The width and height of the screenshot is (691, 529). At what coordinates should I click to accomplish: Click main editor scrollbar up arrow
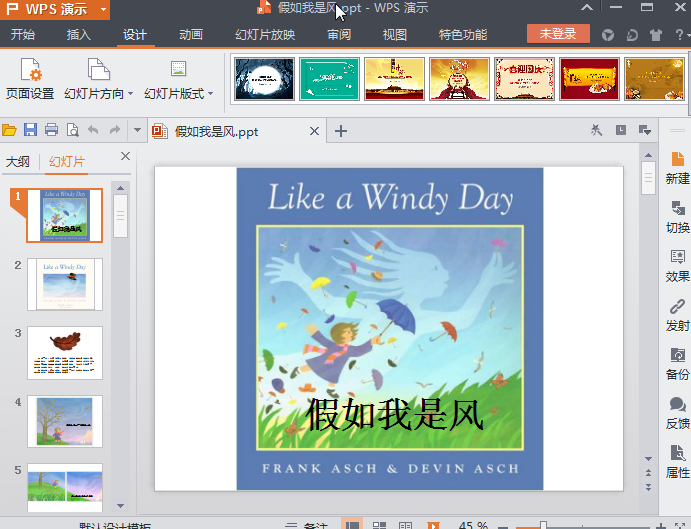648,155
